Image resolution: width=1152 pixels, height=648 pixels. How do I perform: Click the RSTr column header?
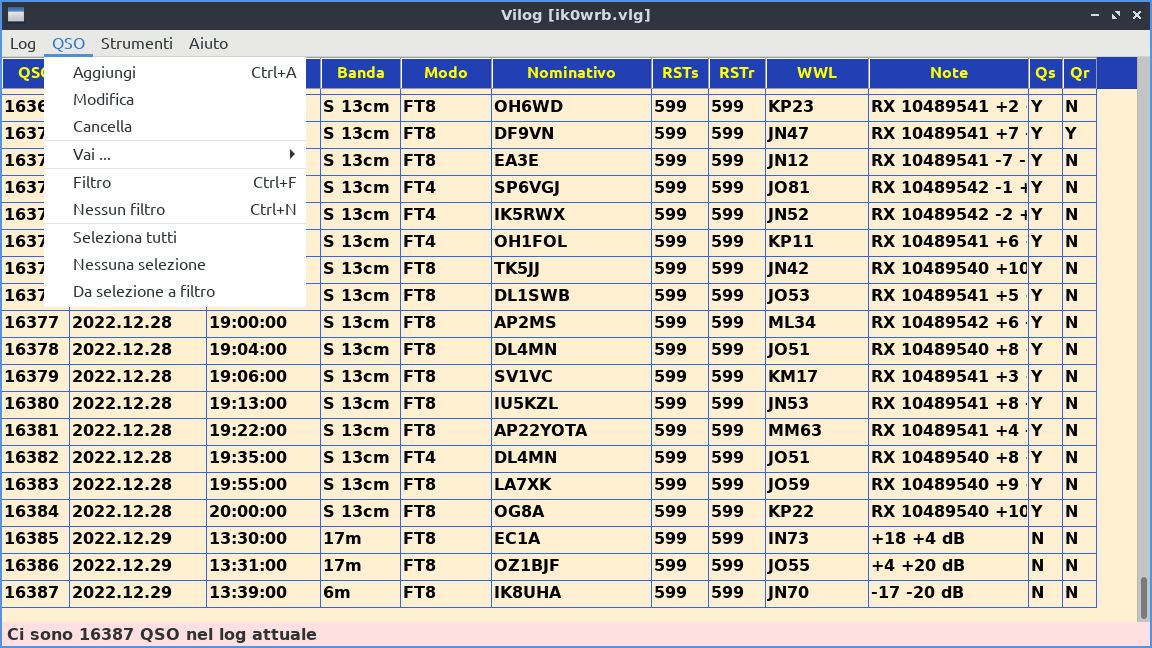(737, 73)
